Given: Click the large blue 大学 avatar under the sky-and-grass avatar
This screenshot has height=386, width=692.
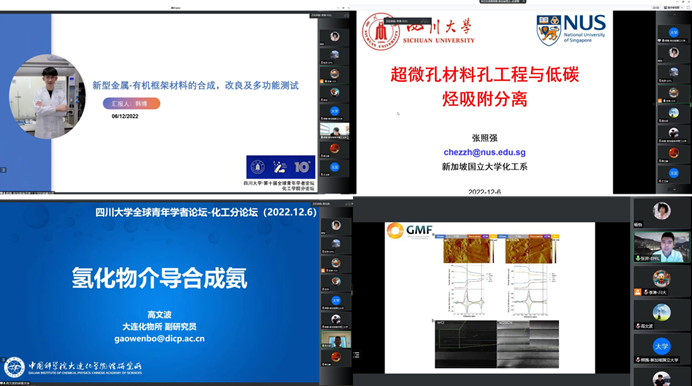Looking at the screenshot, I should 661,346.
